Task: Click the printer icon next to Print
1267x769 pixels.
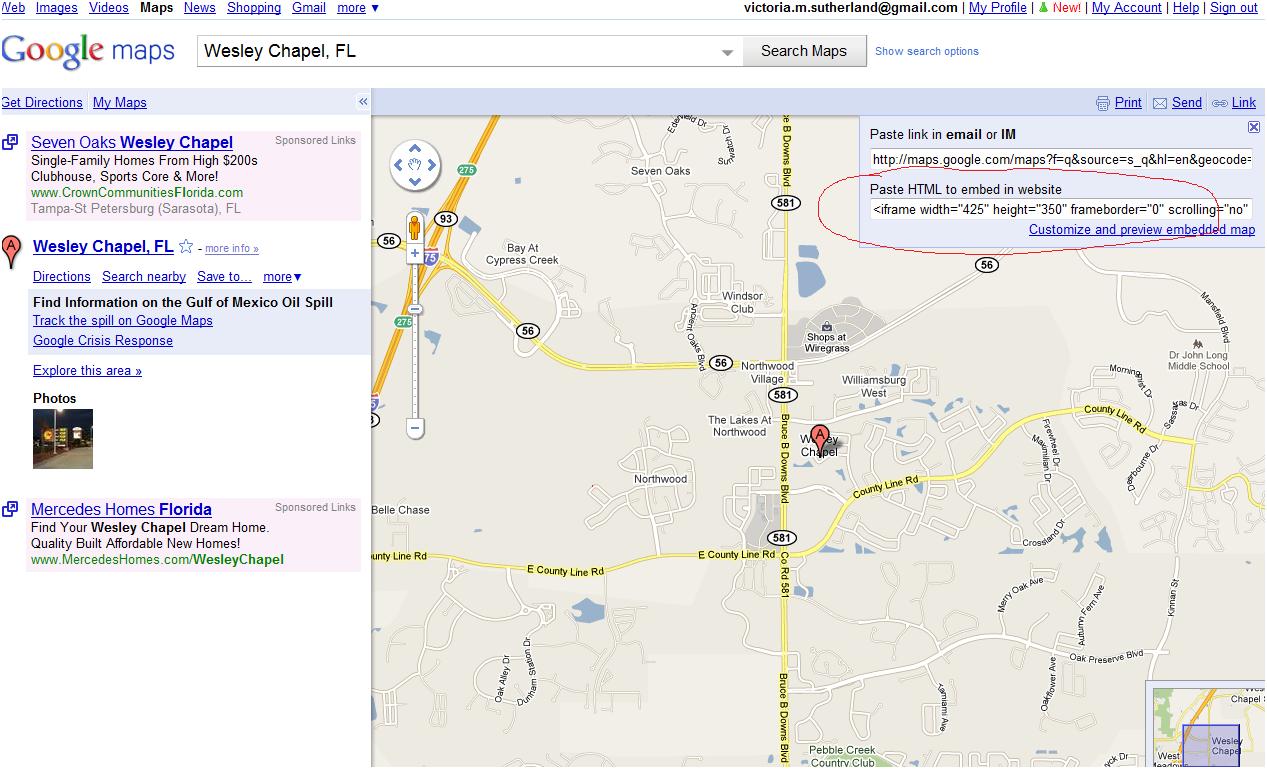Action: (1103, 103)
